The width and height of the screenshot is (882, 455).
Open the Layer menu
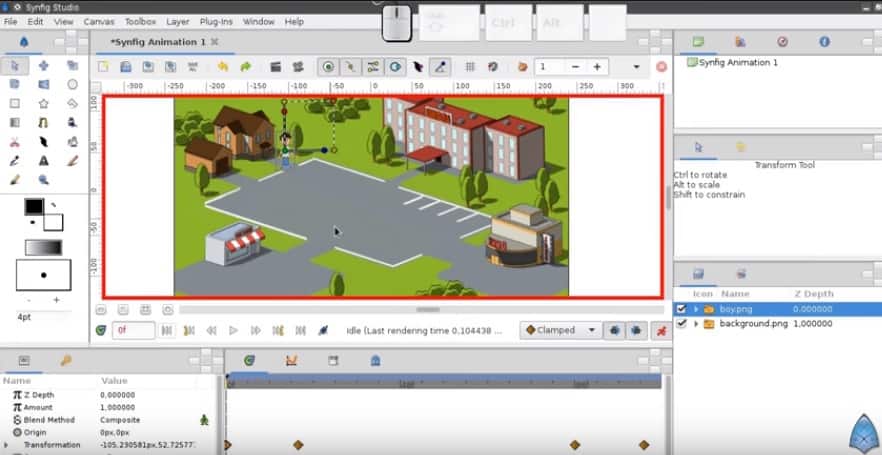(x=178, y=21)
